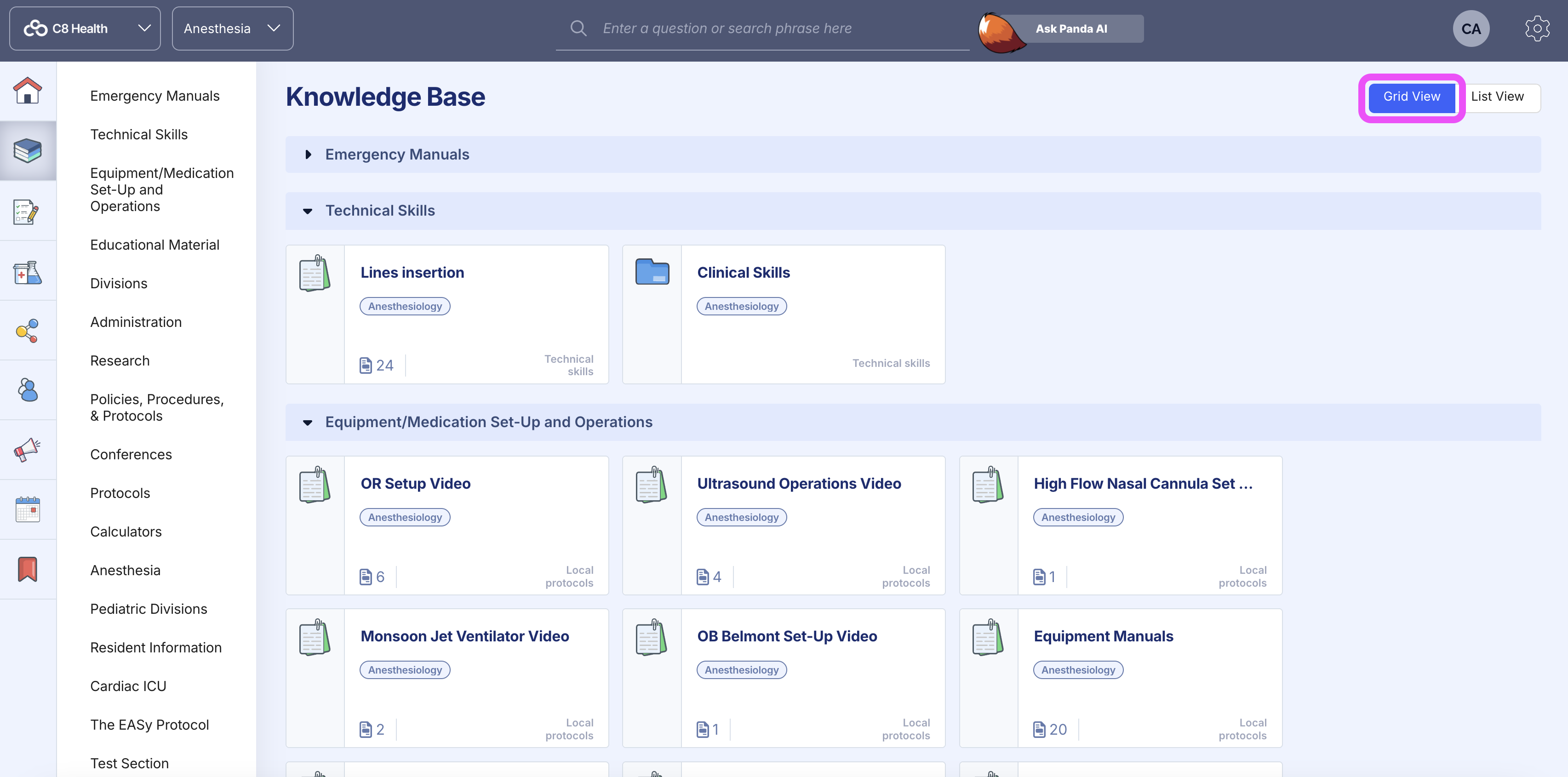Select Conferences in the sidebar
The image size is (1568, 777).
131,455
